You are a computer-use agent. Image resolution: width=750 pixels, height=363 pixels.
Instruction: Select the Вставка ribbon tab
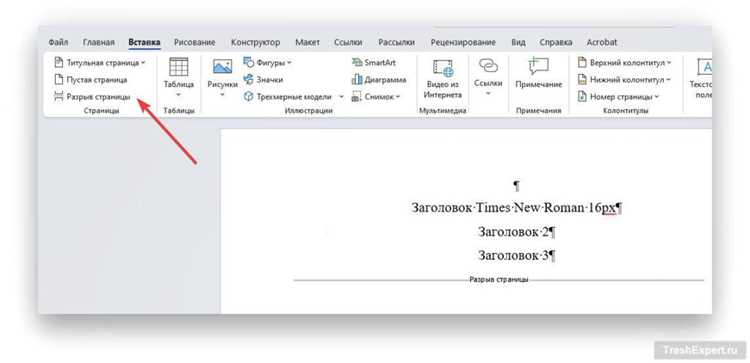144,42
